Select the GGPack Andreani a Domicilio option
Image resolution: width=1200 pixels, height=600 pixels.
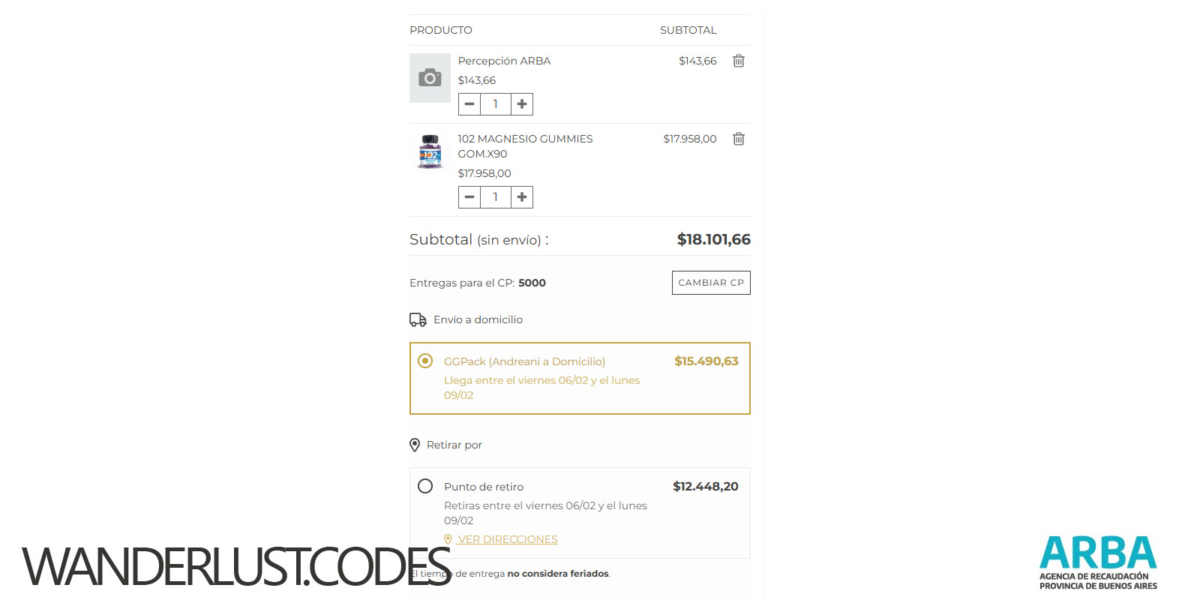click(x=425, y=361)
